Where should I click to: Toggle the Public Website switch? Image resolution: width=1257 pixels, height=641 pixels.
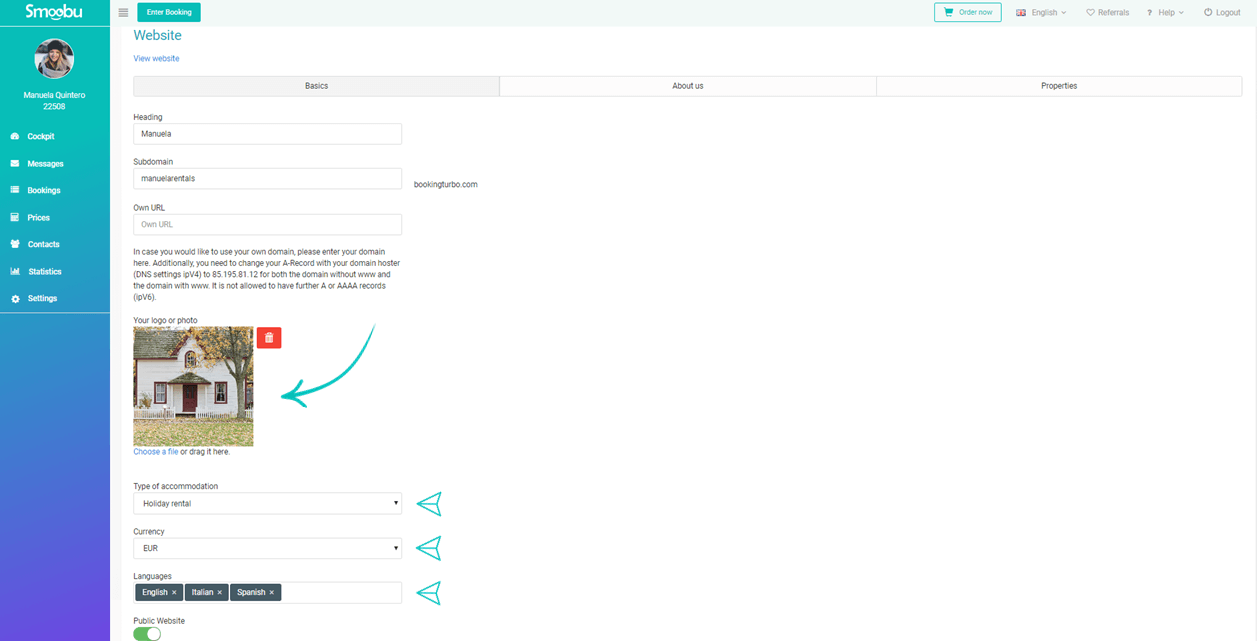(x=147, y=634)
